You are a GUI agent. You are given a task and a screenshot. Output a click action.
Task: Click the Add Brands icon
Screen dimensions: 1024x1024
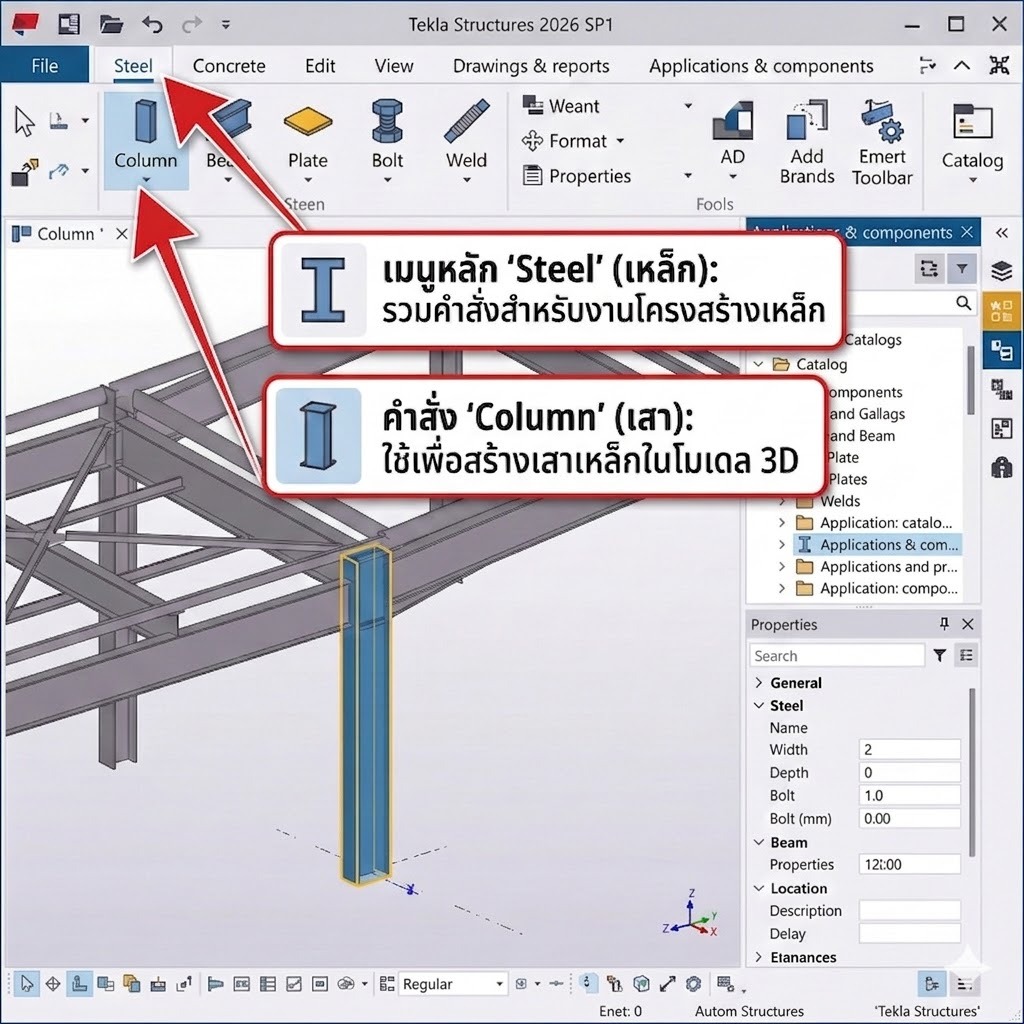point(807,120)
